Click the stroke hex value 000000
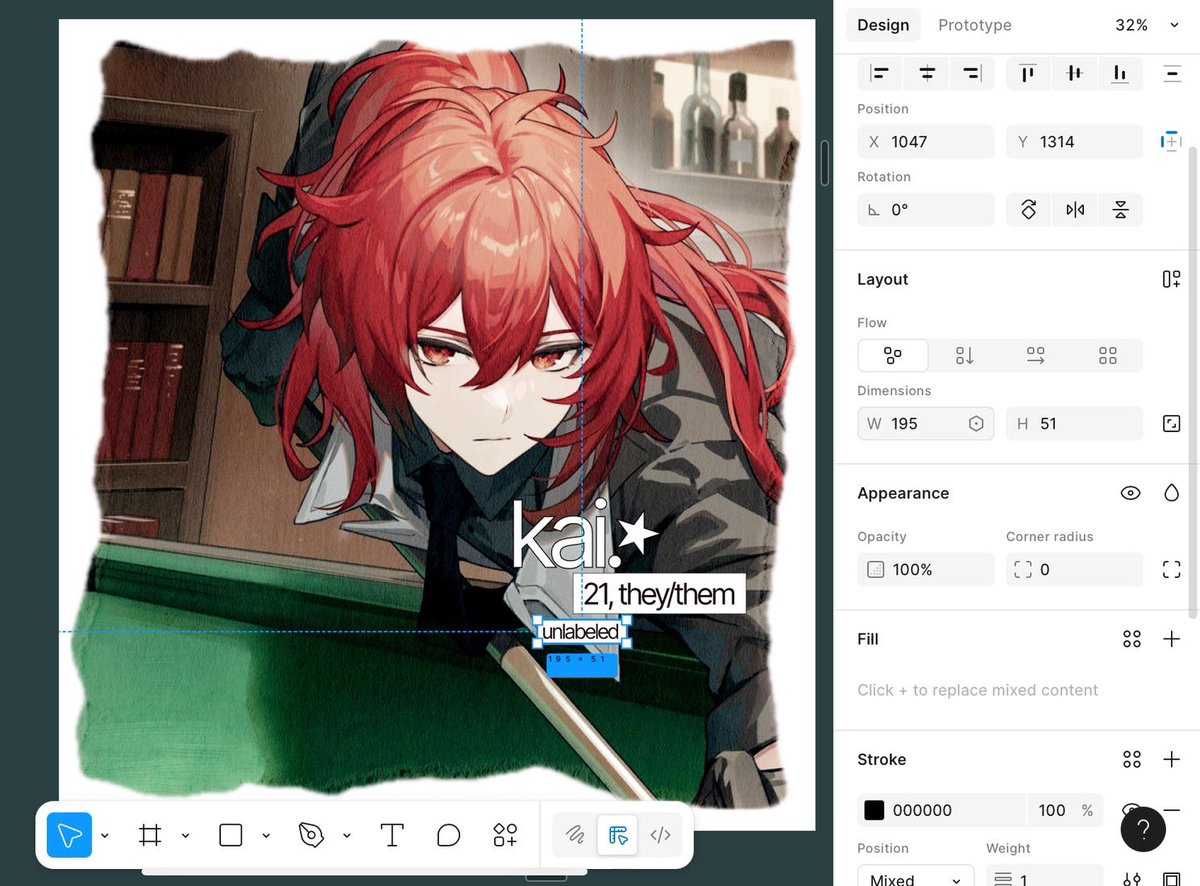The width and height of the screenshot is (1200, 886). (922, 810)
